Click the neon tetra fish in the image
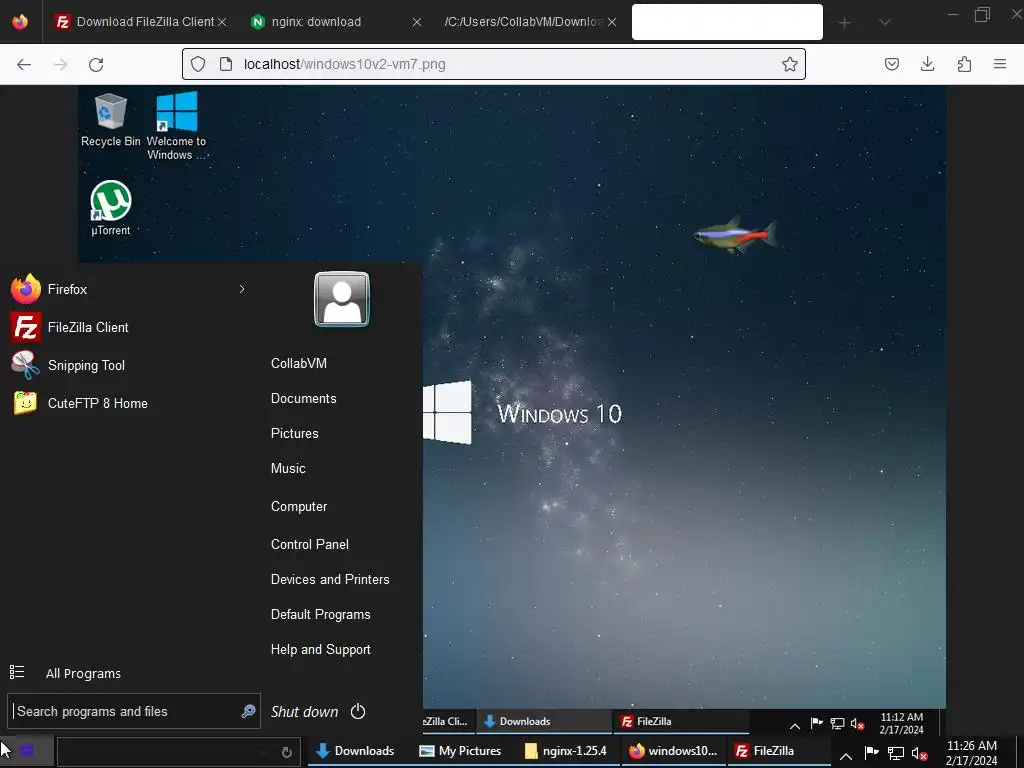The width and height of the screenshot is (1024, 768). point(735,234)
